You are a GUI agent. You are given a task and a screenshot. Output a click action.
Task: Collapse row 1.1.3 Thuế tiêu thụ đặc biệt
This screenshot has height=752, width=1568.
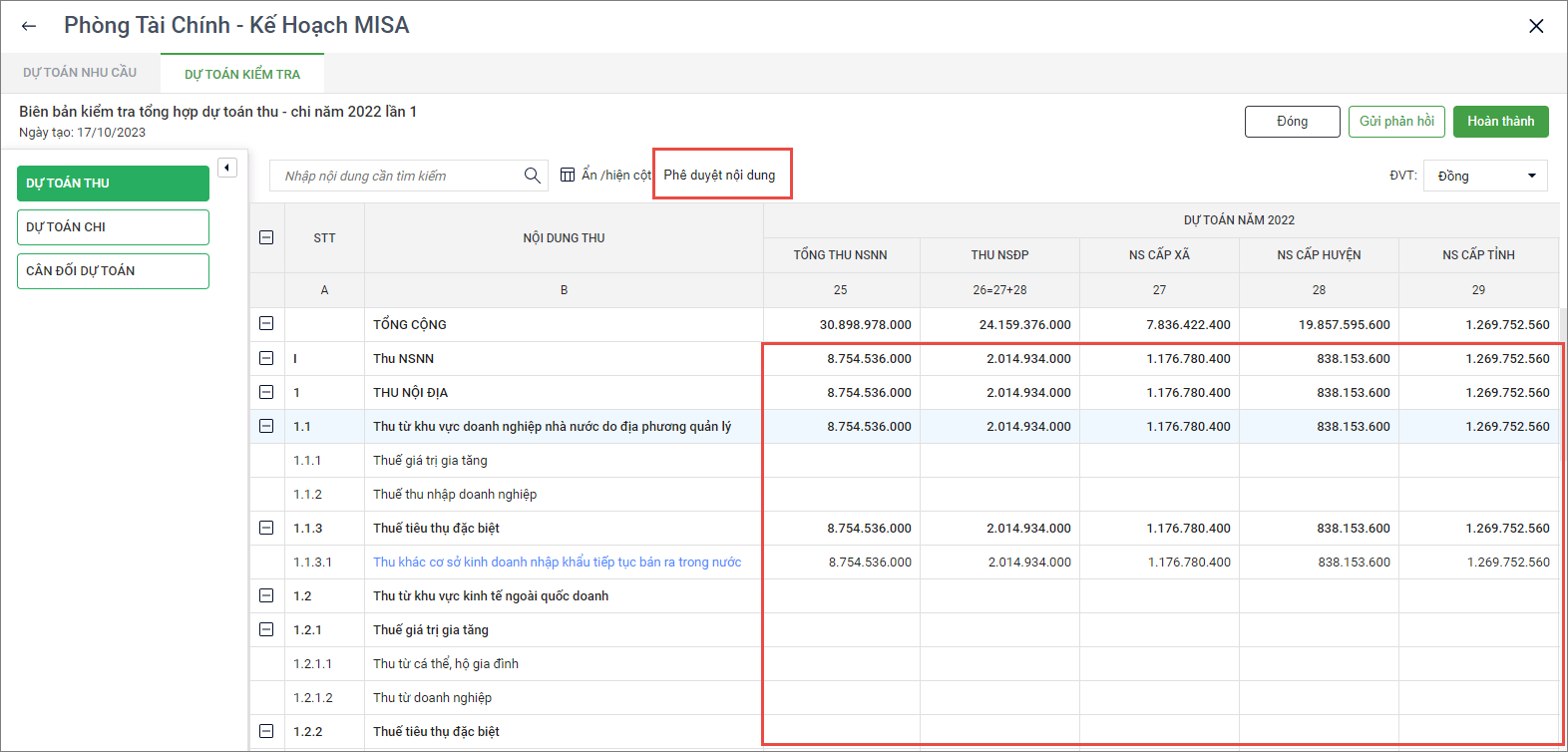coord(266,528)
